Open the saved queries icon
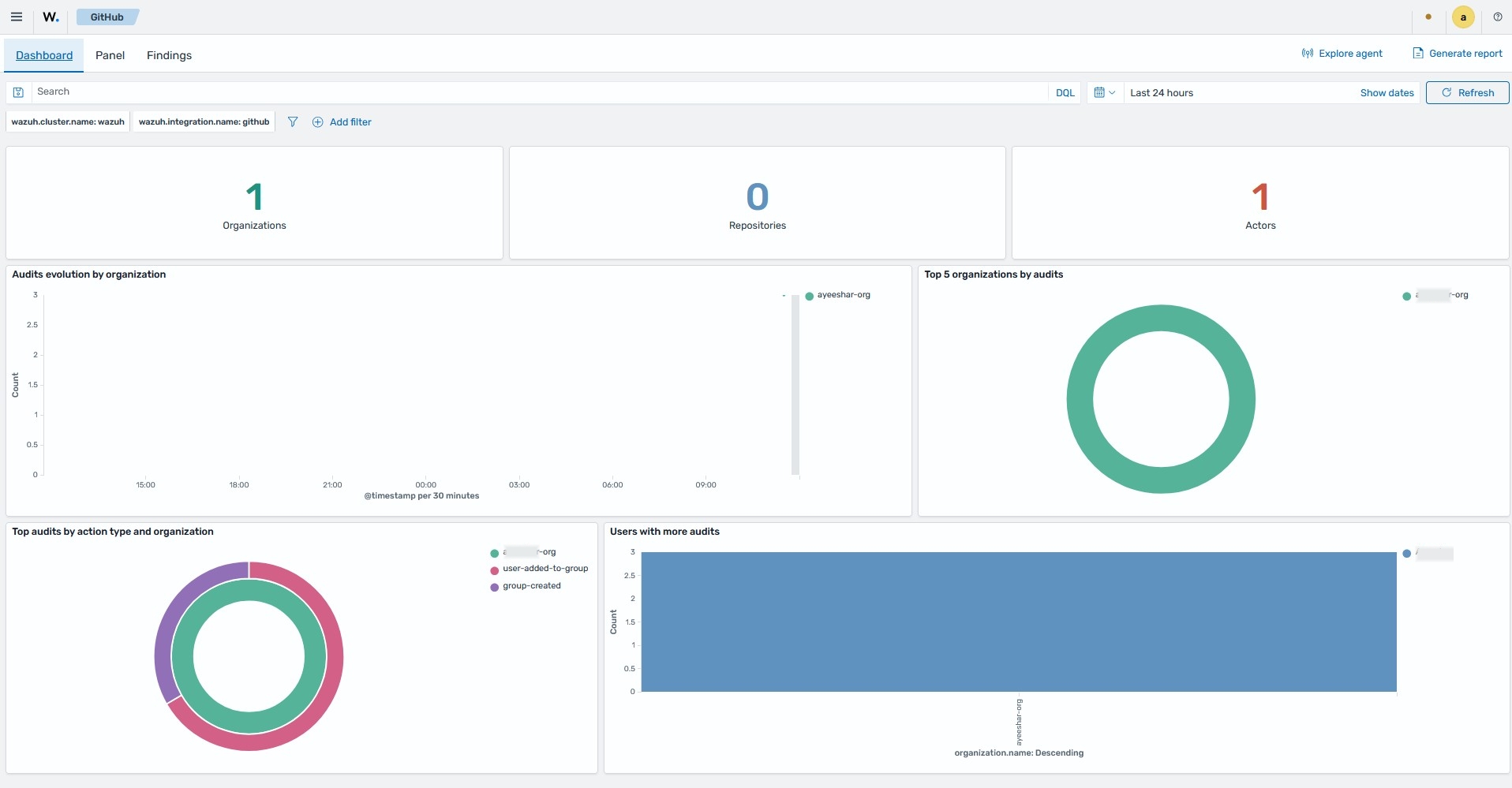The height and width of the screenshot is (788, 1512). [18, 92]
